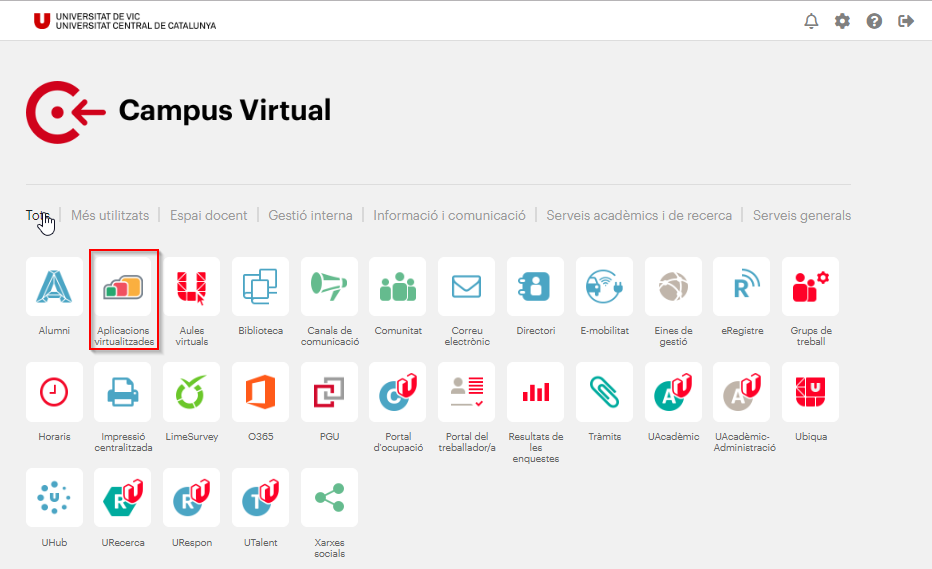Select the Espai docent tab
Viewport: 932px width, 569px height.
pos(208,215)
